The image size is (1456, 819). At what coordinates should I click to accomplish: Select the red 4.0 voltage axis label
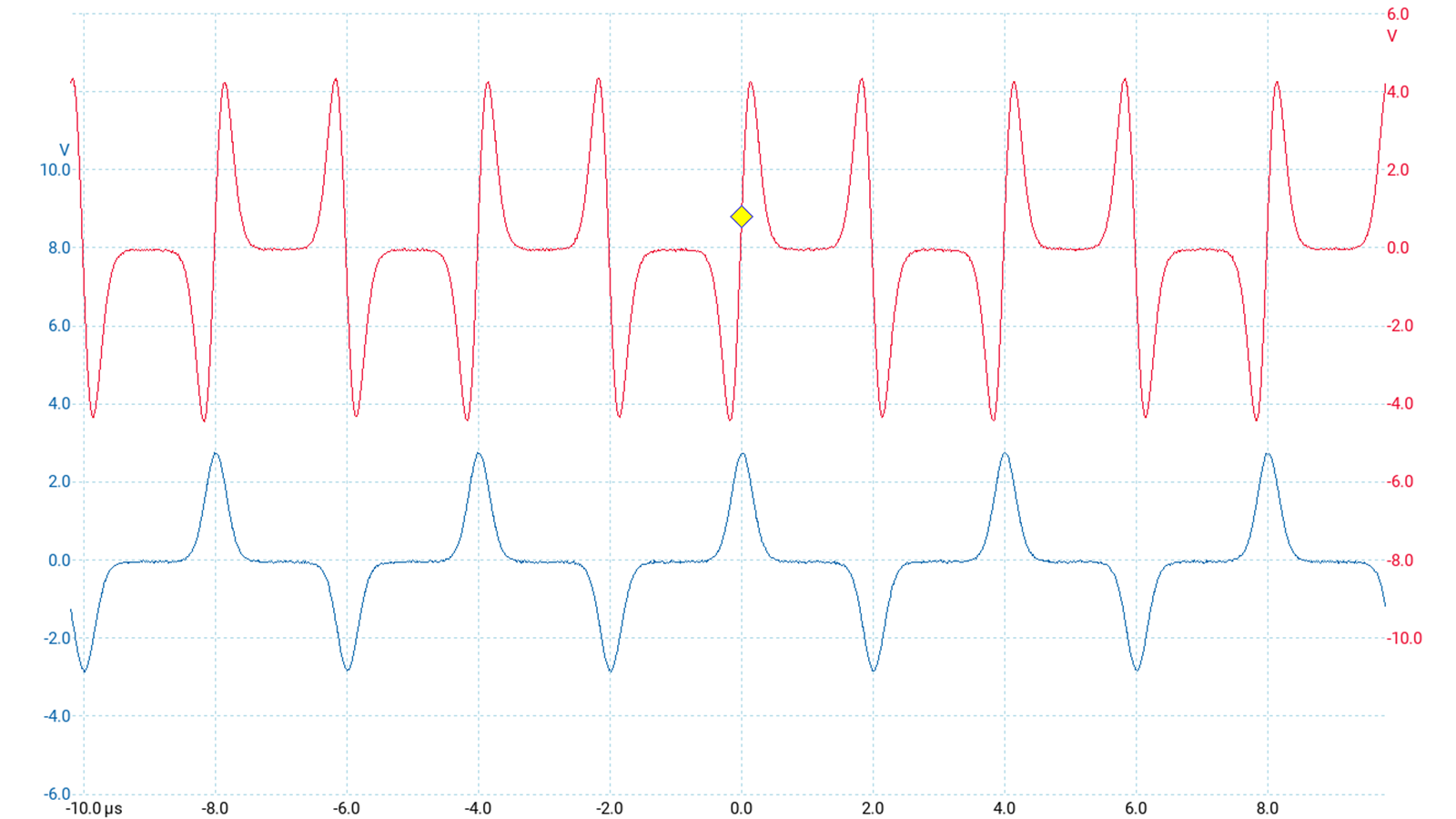[1398, 93]
